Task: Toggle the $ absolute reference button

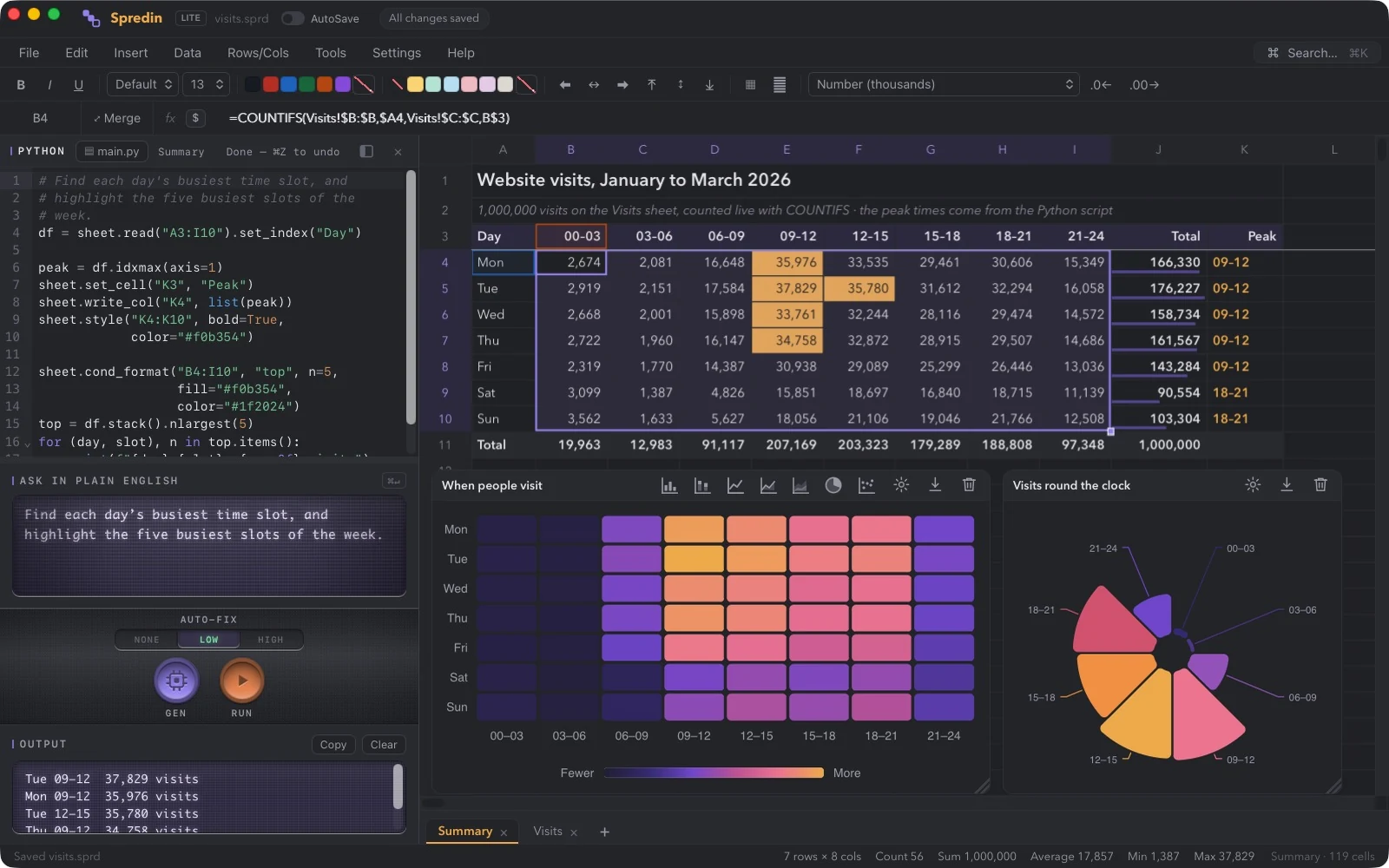Action: pyautogui.click(x=195, y=118)
